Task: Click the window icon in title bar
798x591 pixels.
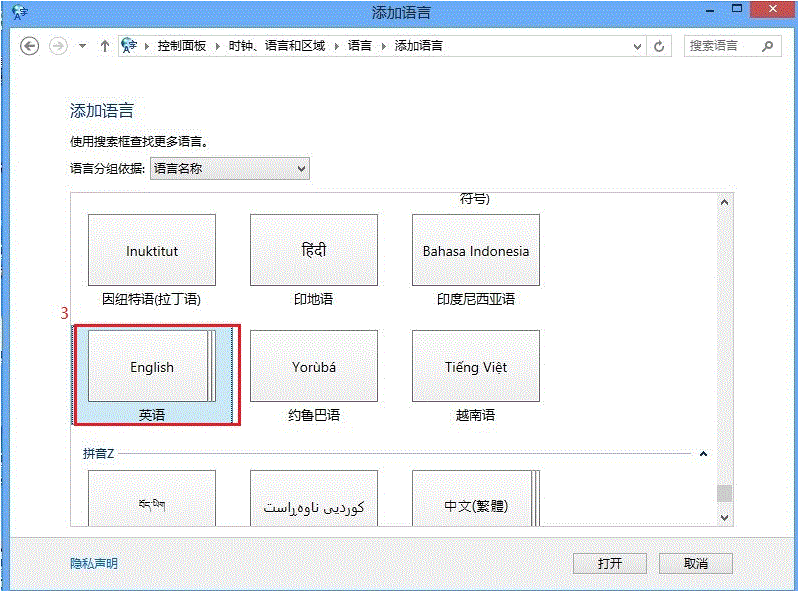Action: (19, 12)
